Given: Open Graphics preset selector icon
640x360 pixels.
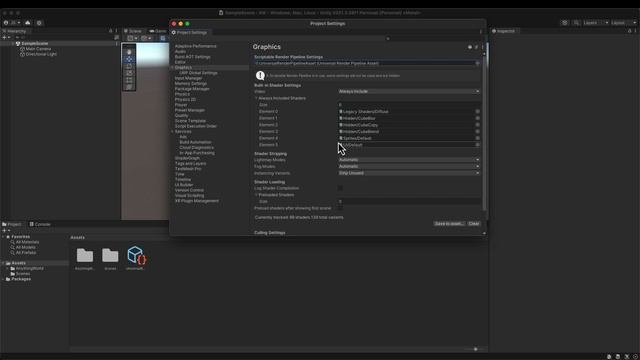Looking at the screenshot, I should [x=476, y=47].
